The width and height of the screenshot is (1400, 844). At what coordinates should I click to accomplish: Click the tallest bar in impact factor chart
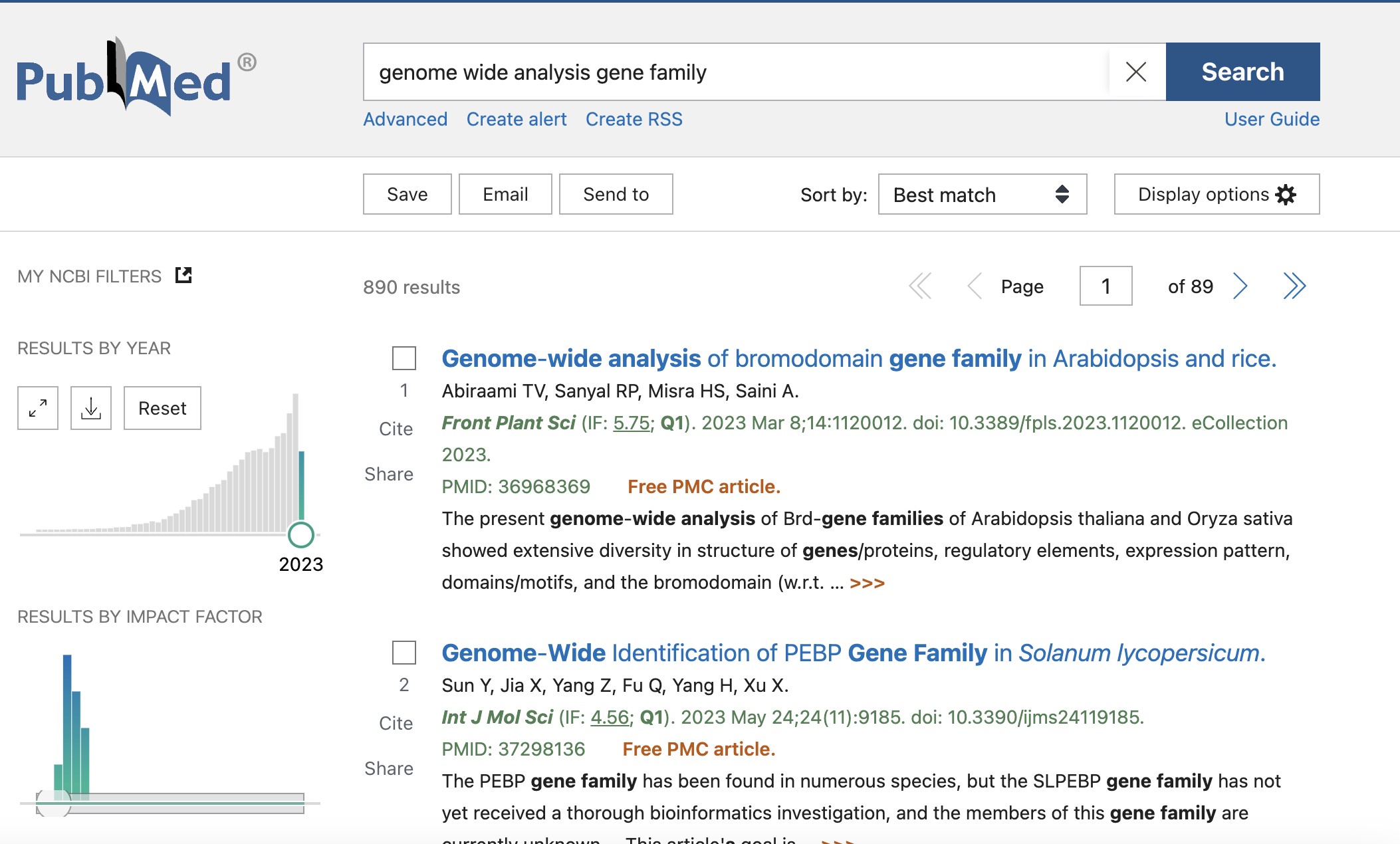pos(67,726)
